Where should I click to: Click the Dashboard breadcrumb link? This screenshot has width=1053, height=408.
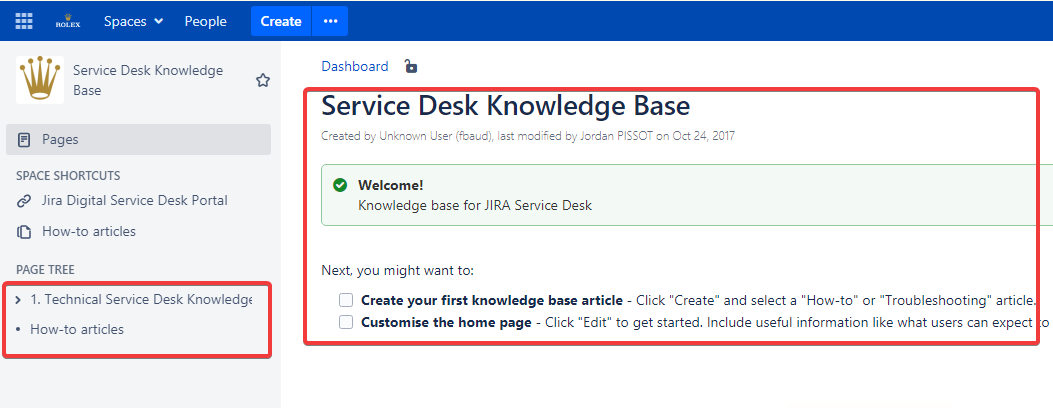click(355, 66)
